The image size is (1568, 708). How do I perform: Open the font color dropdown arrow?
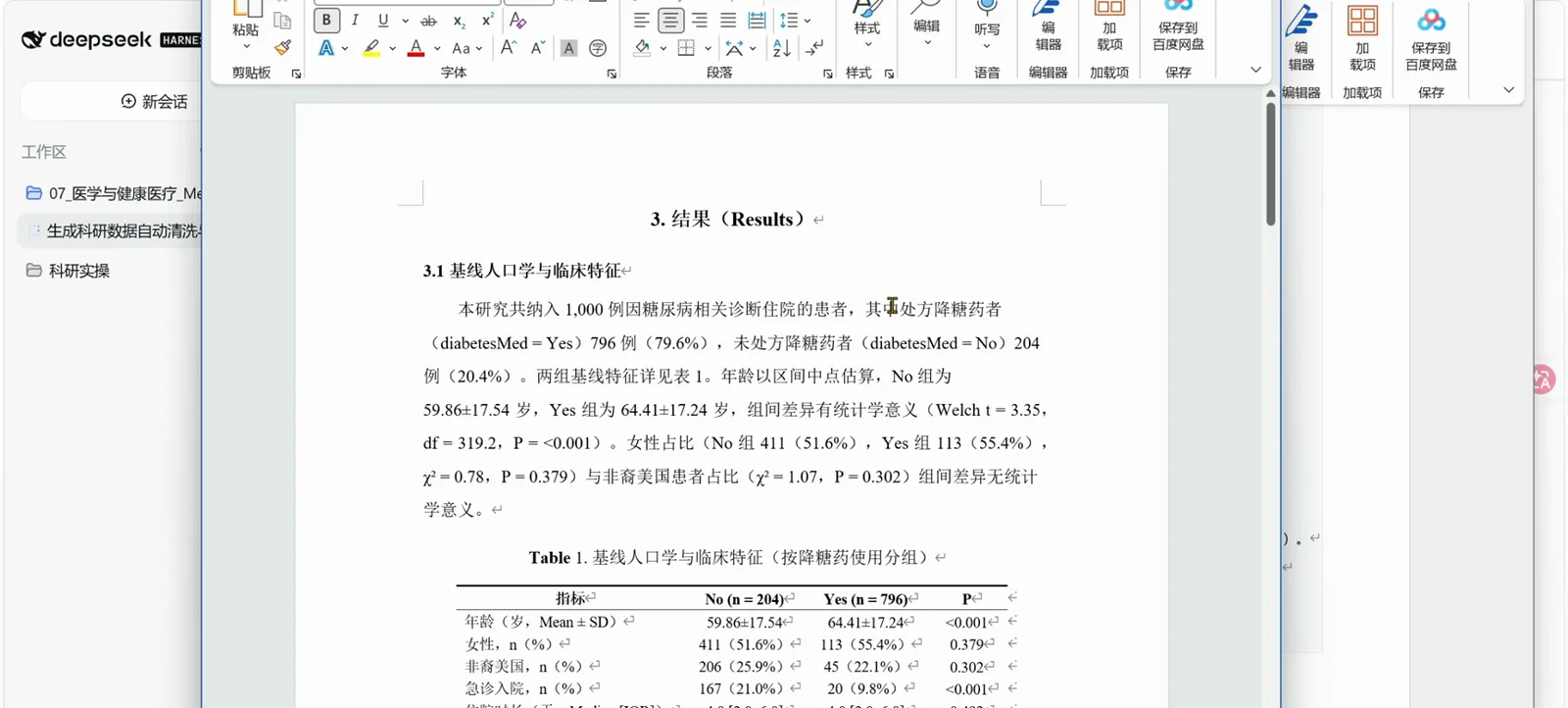437,48
